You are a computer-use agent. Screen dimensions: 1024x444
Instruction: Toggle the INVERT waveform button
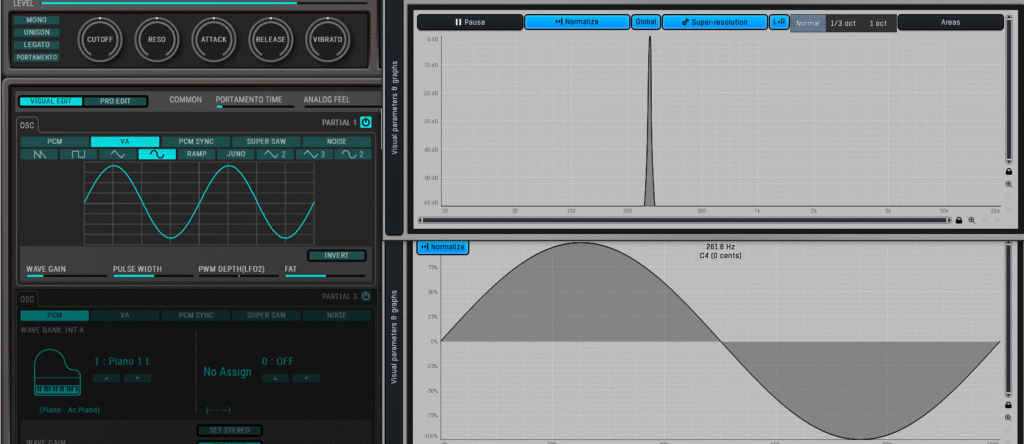(x=336, y=255)
